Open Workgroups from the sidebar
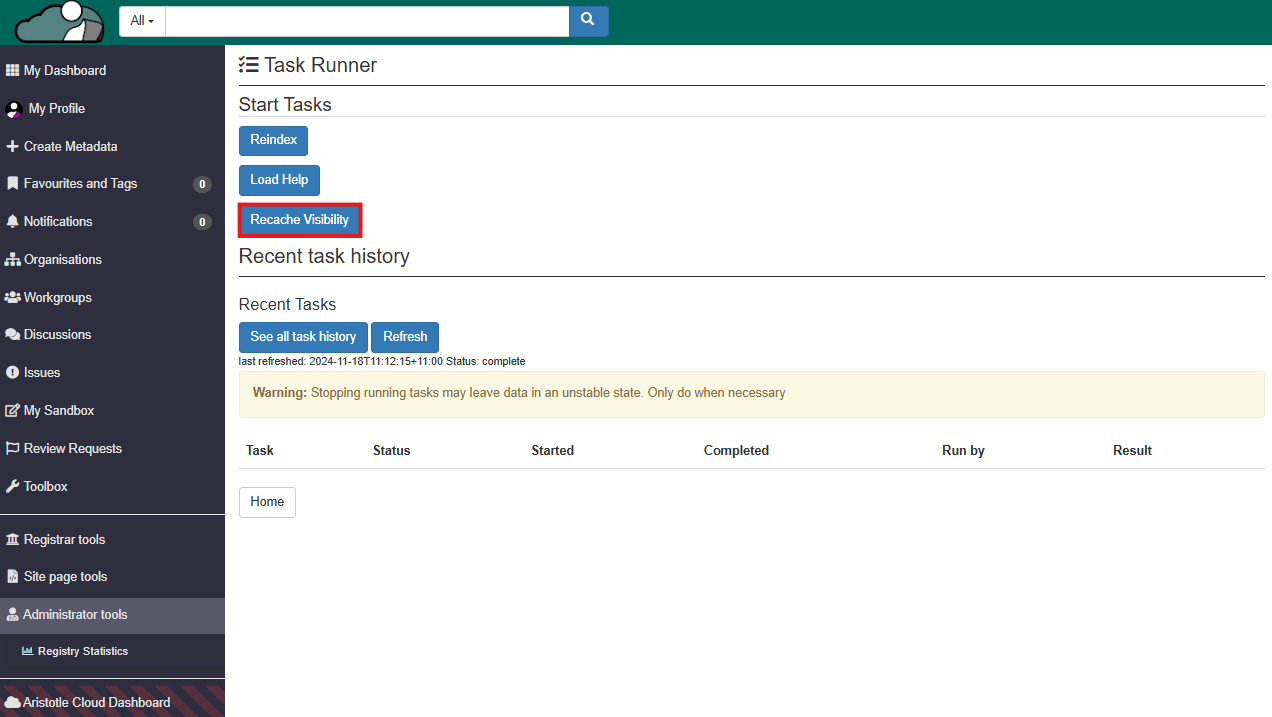The height and width of the screenshot is (717, 1272). [57, 298]
